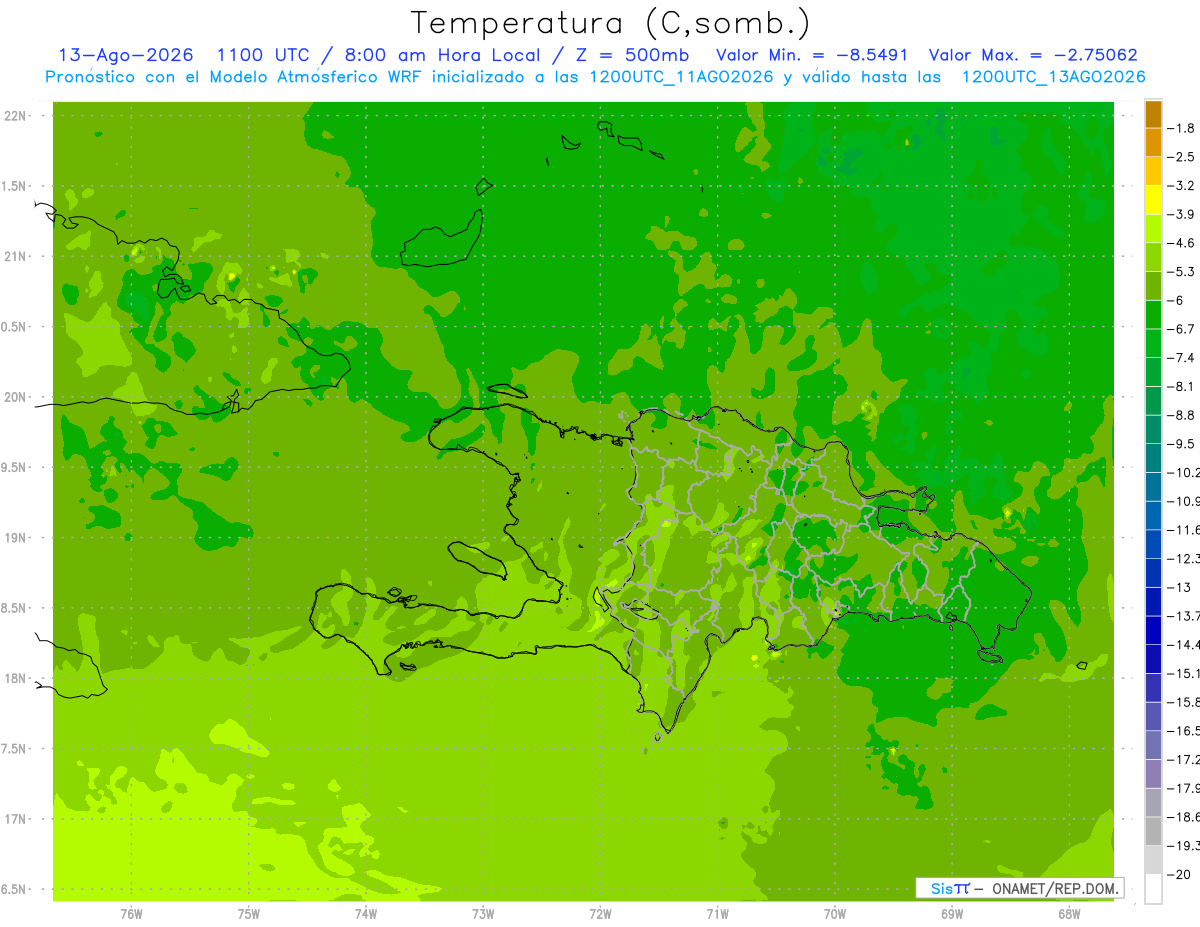Select the level label "Z = 500mb"
Screen dimensions: 1200x927
point(631,55)
